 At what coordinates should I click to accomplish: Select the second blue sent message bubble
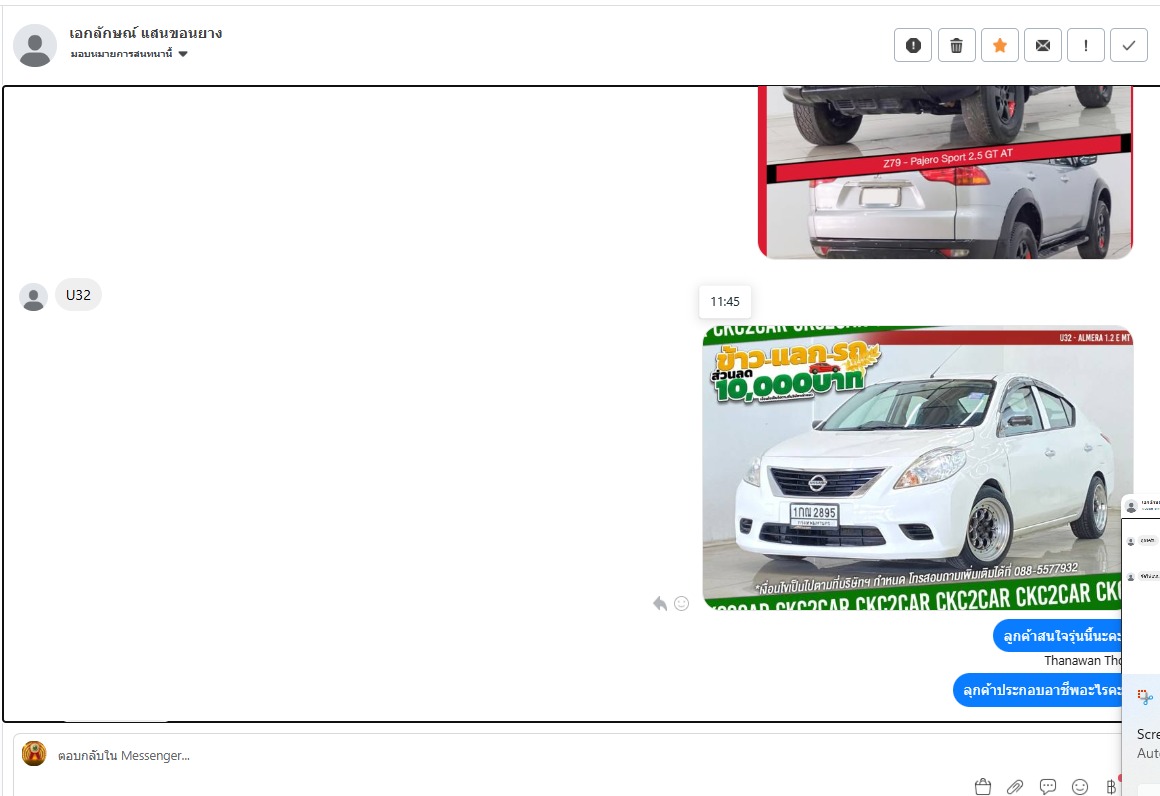tap(1038, 689)
